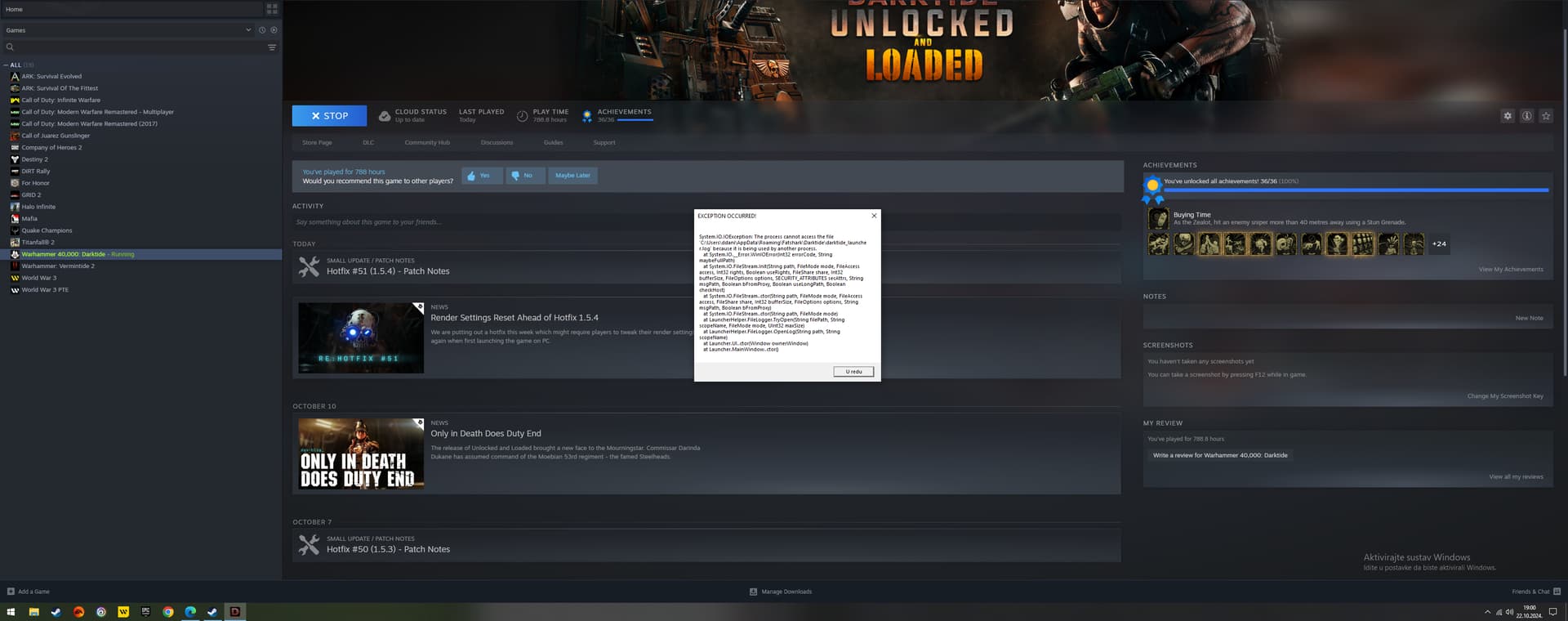Screen dimensions: 1568x621
Task: Recommend the game with Yes thumbs-up
Action: coord(482,176)
